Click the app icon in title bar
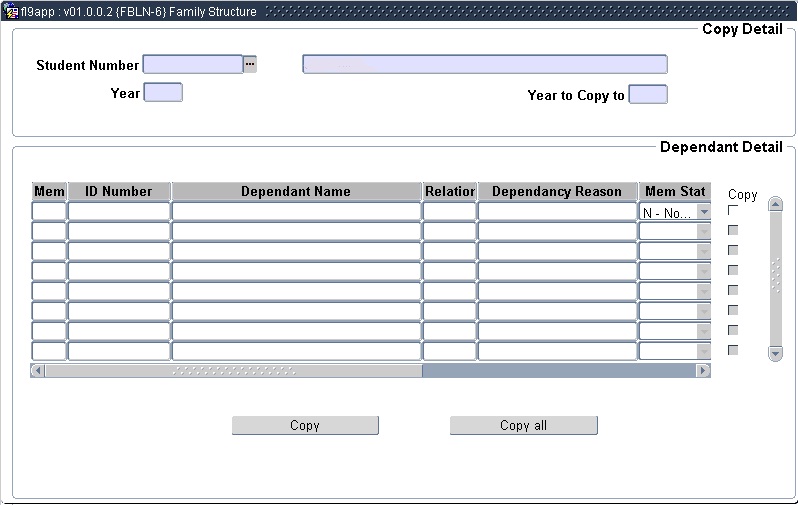 pos(11,12)
